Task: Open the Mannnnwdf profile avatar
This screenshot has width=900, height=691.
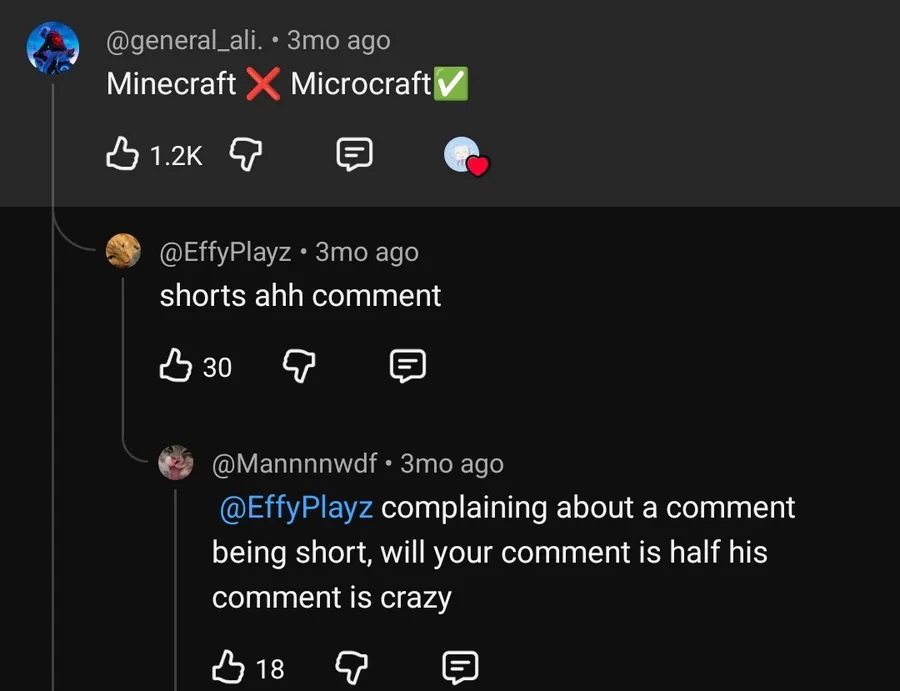Action: [176, 462]
